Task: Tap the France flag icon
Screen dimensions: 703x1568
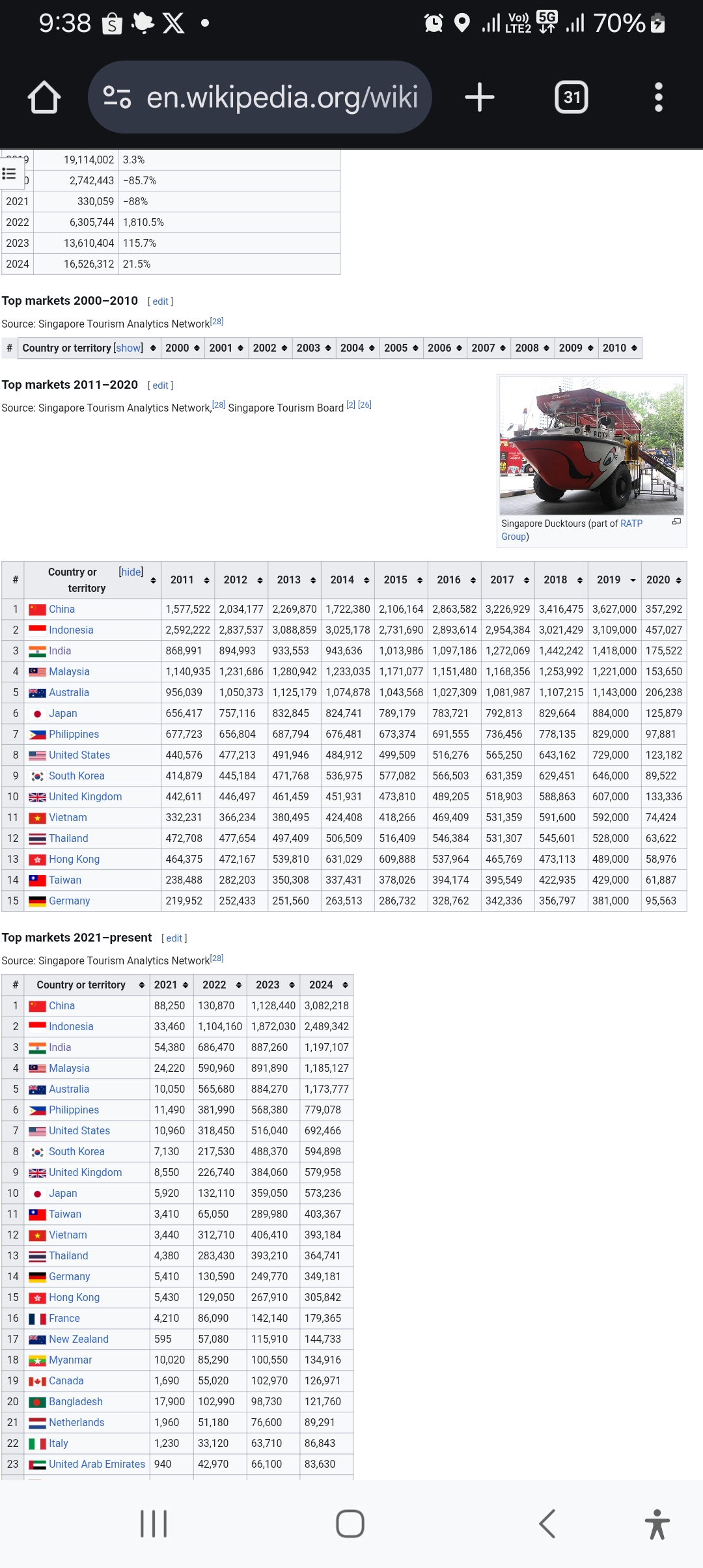Action: (x=38, y=1319)
